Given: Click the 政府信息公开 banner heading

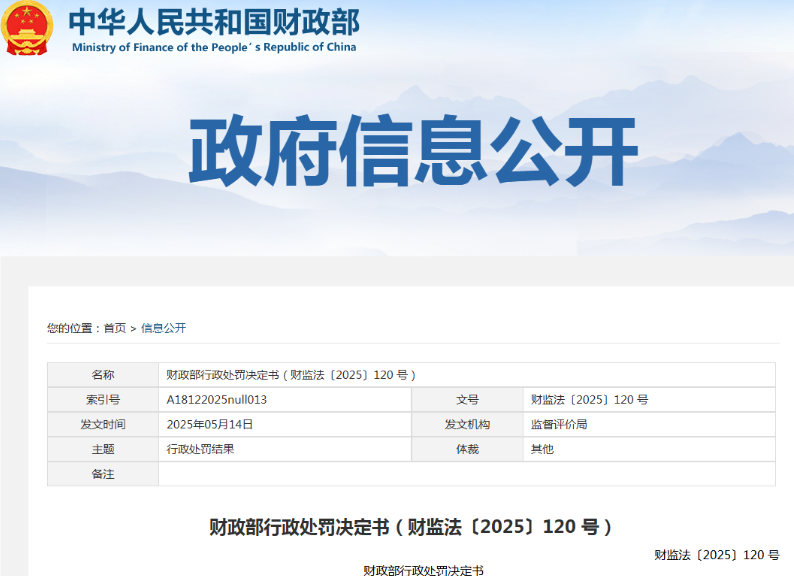Looking at the screenshot, I should point(413,152).
